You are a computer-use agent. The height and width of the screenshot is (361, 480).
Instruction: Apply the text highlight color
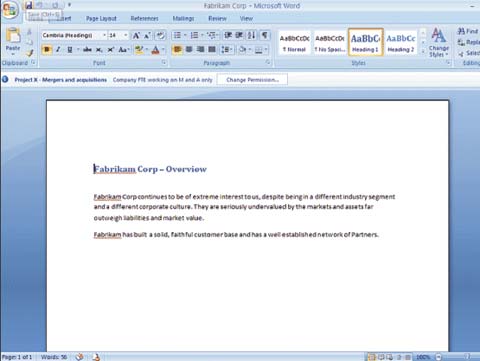pyautogui.click(x=139, y=50)
